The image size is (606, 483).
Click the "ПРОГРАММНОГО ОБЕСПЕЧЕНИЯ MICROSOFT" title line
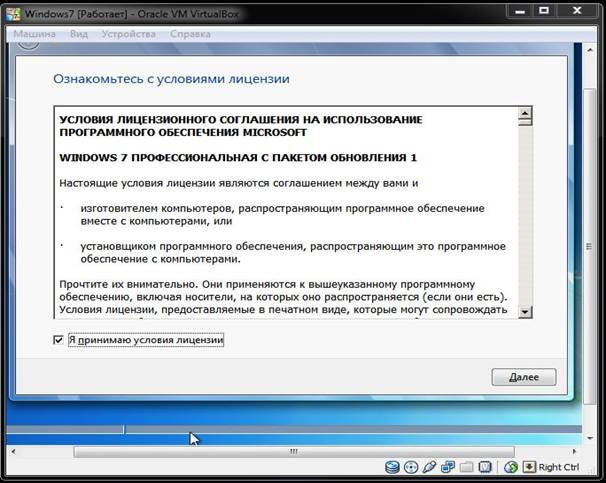click(183, 133)
